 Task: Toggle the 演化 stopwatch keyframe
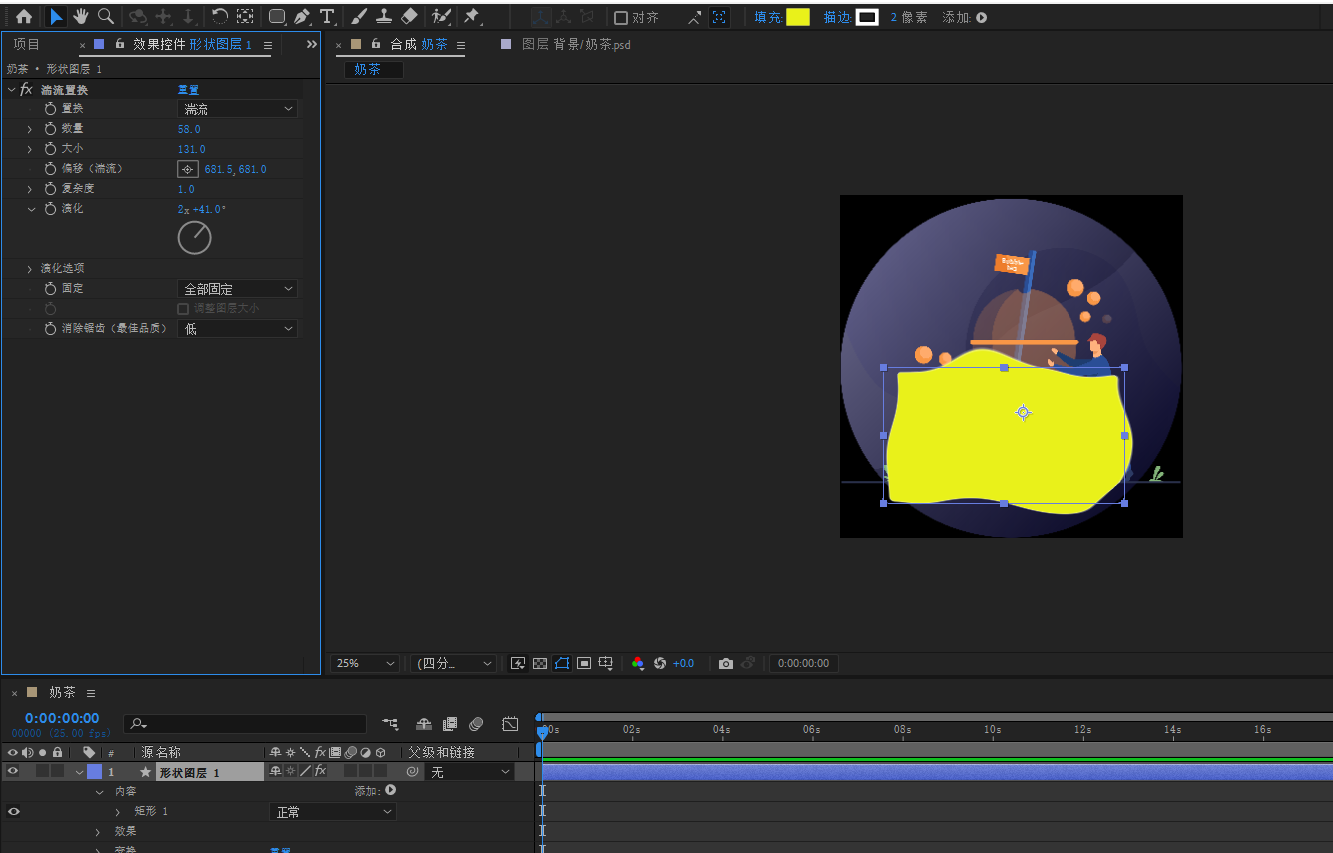click(50, 208)
